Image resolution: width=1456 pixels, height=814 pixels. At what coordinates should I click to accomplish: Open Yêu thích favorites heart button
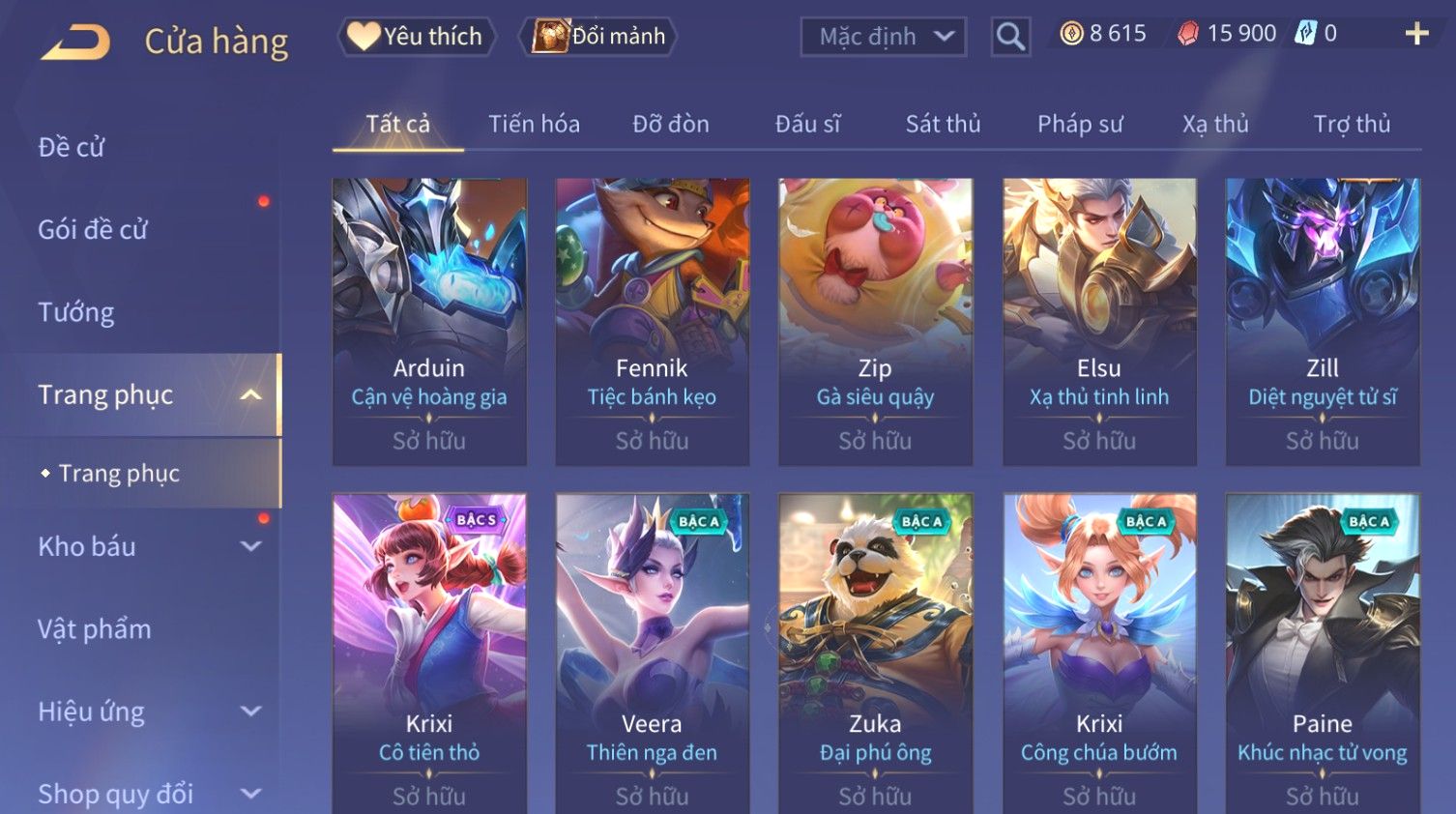click(x=416, y=37)
